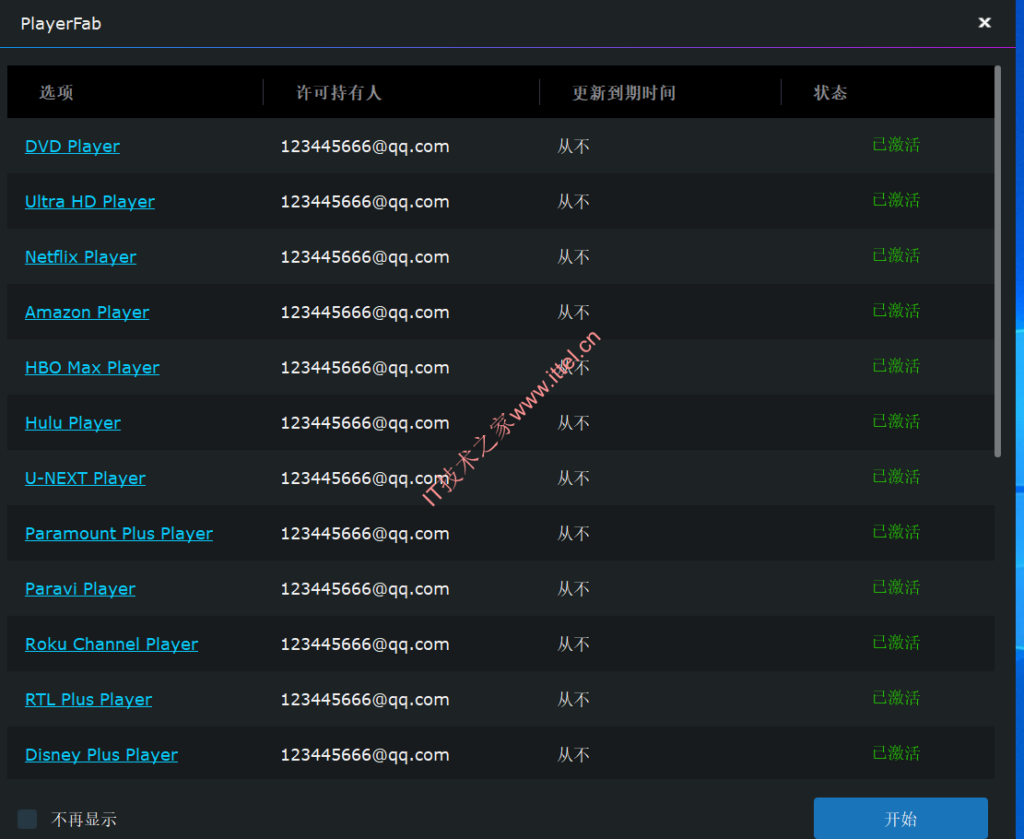
Task: Open the RTL Plus Player link
Action: pos(88,699)
